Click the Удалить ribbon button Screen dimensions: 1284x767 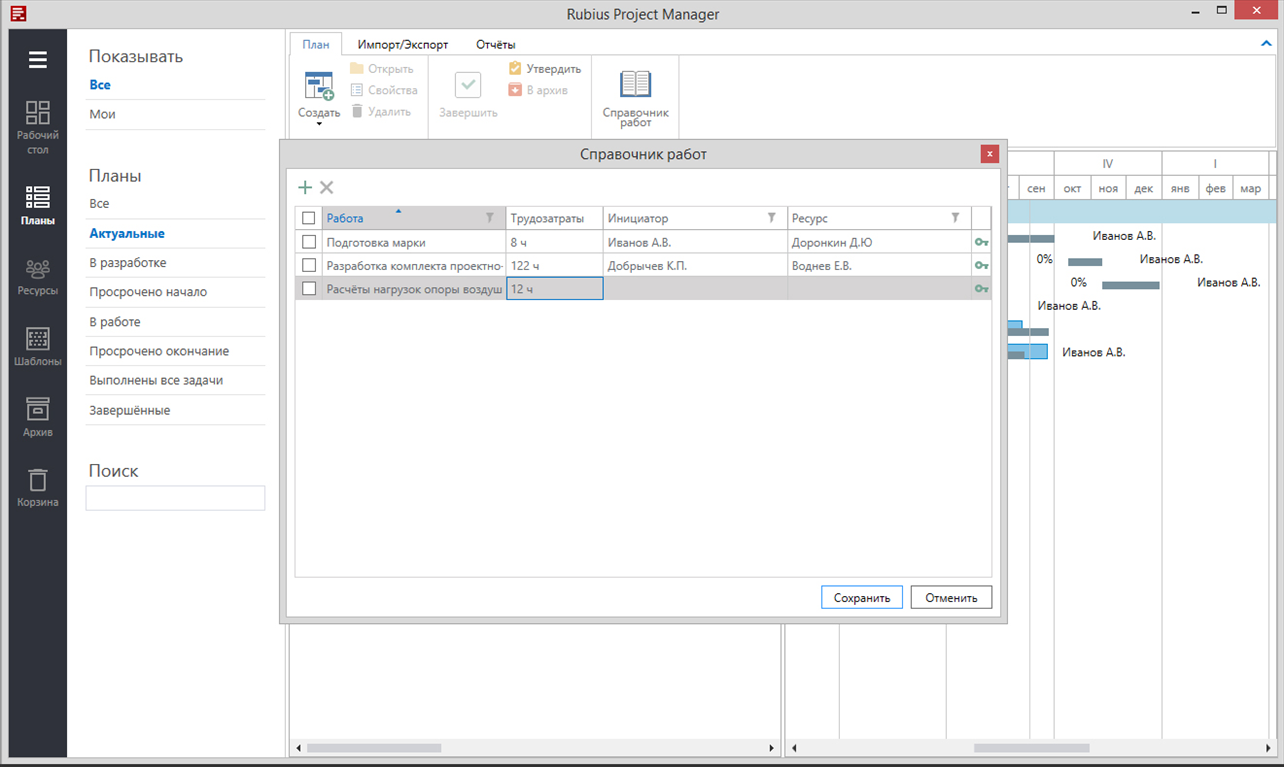(380, 111)
